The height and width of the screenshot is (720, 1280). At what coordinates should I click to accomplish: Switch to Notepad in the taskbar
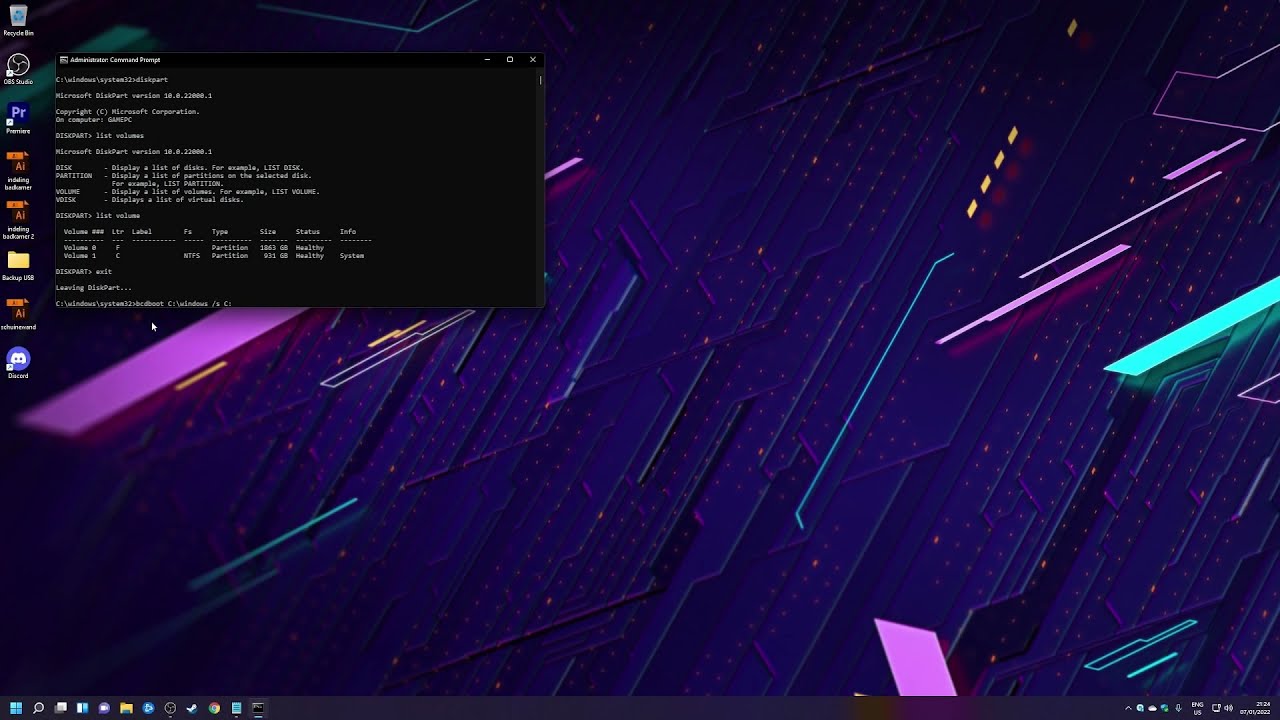point(236,708)
